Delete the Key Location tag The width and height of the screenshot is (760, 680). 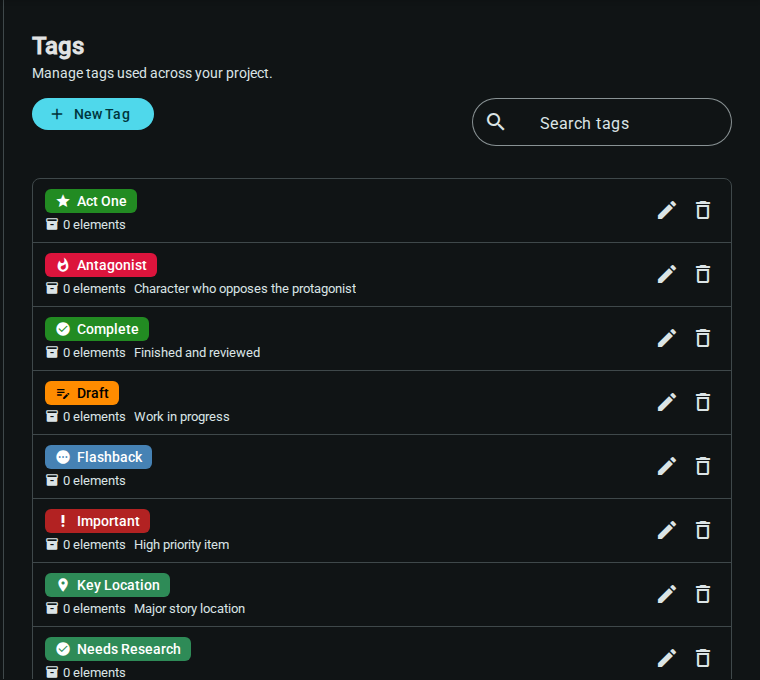tap(703, 594)
